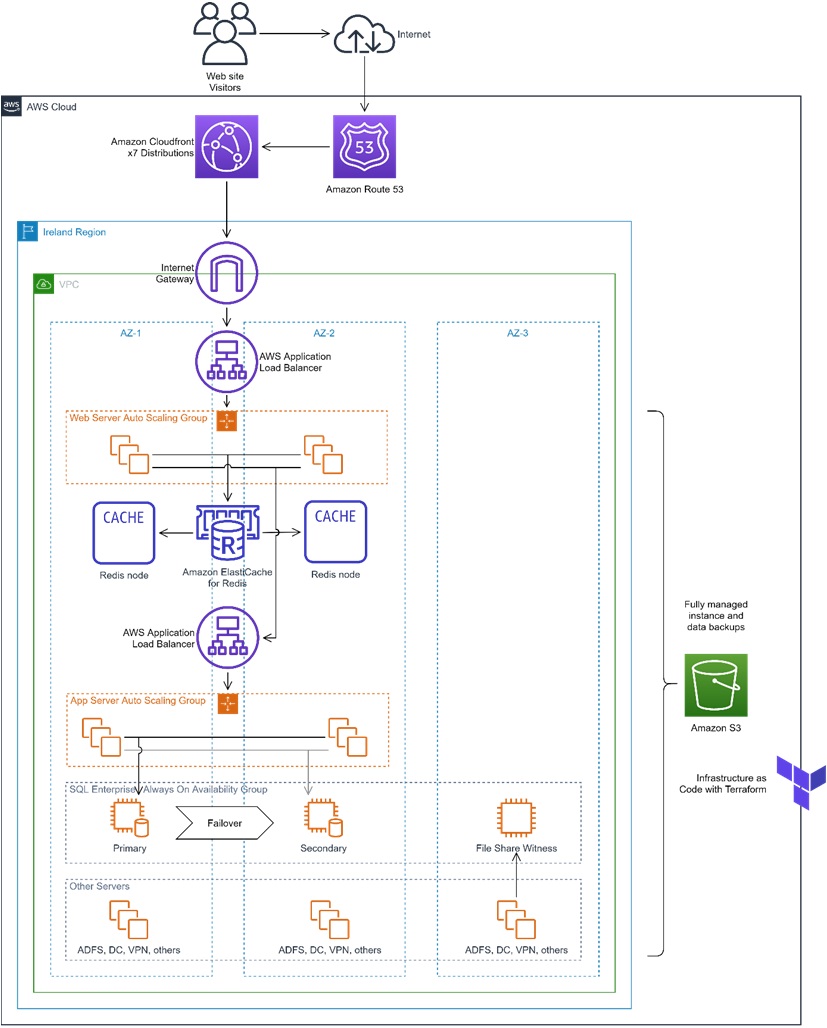This screenshot has width=827, height=1028.
Task: Select the "Amazon Route 53" caption
Action: (365, 189)
